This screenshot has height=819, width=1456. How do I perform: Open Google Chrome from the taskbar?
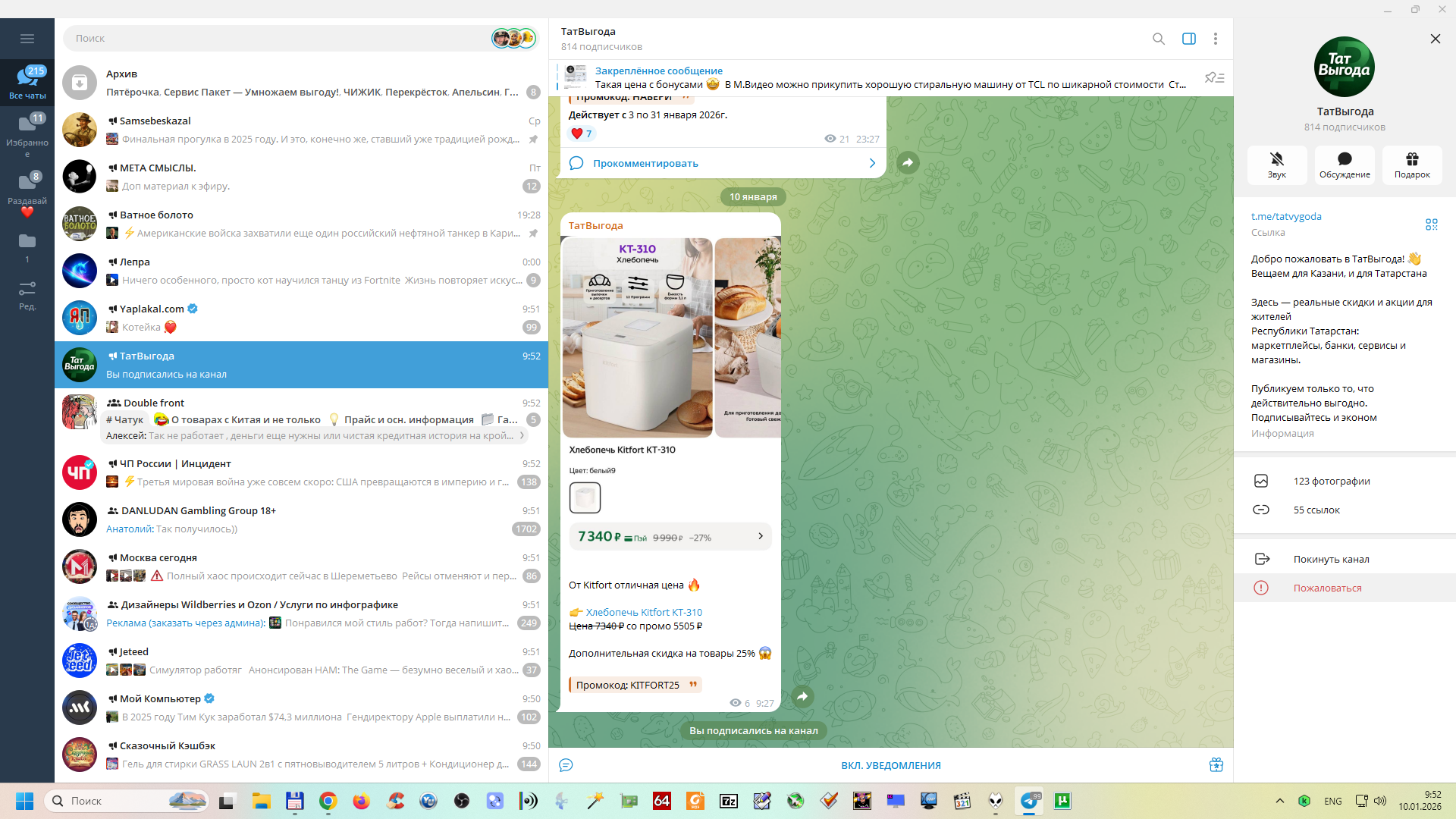[x=328, y=801]
